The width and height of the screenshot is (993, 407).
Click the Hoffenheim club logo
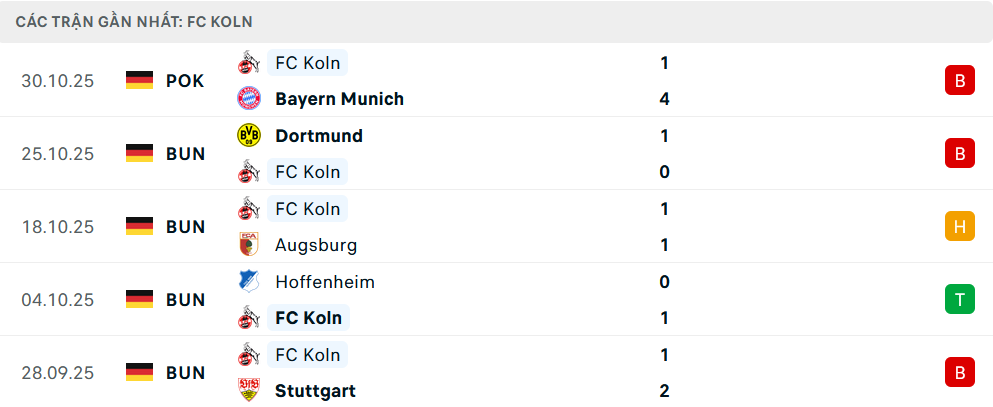coord(248,282)
